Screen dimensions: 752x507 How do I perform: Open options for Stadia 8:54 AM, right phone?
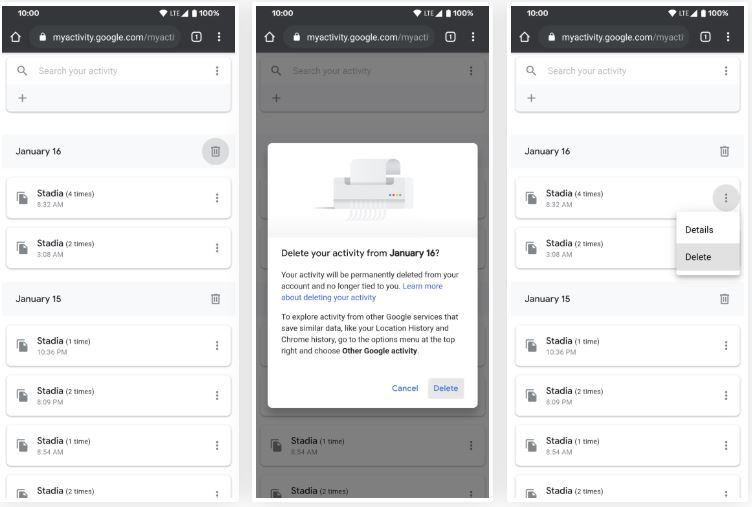726,445
